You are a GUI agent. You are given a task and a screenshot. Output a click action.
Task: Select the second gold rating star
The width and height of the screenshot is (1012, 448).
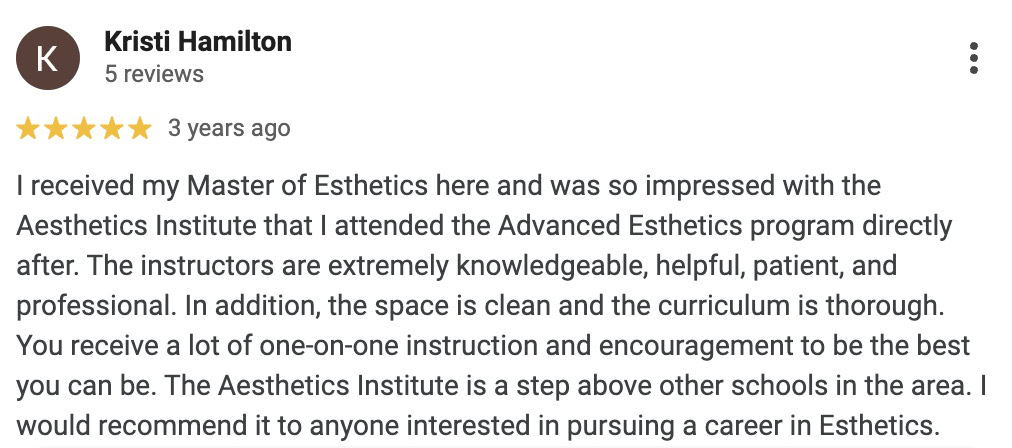point(56,128)
